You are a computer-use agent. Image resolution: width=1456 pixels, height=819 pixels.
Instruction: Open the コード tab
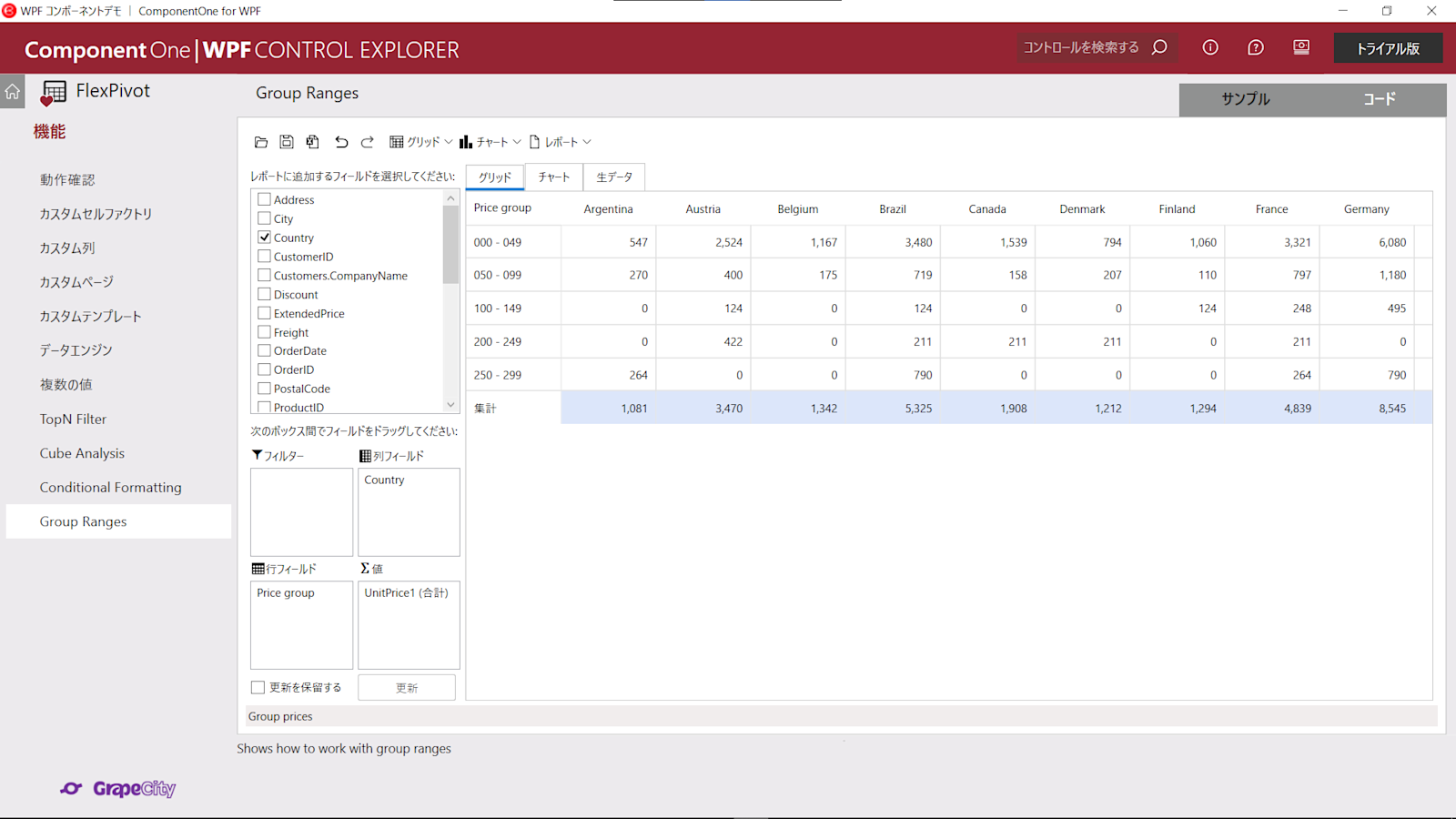coord(1380,99)
